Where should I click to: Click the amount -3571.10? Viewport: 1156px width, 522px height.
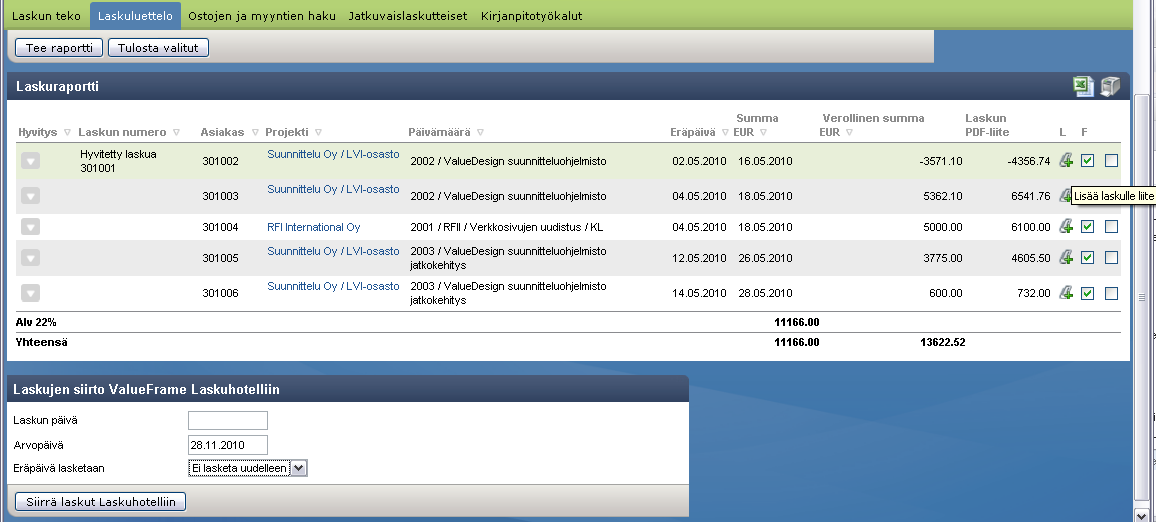[939, 161]
